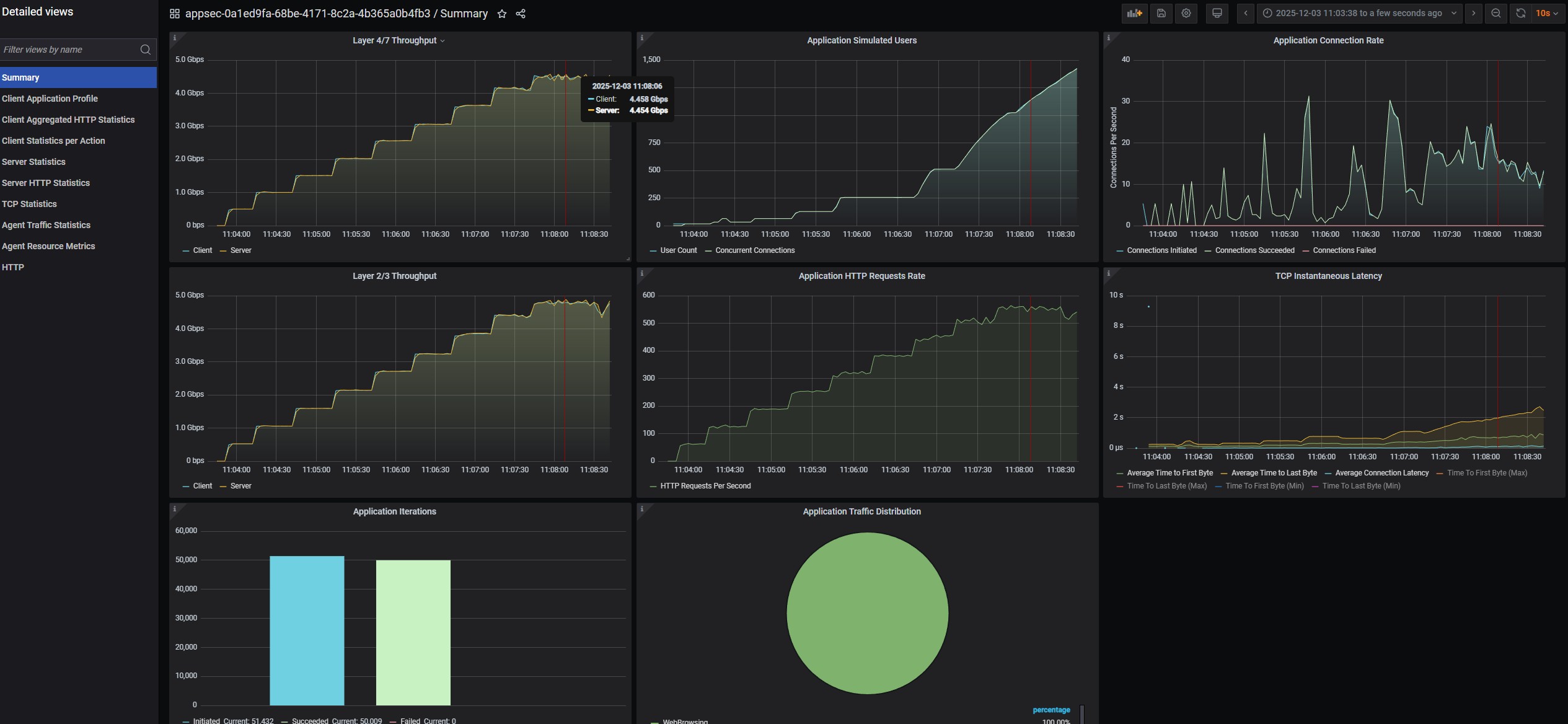The image size is (1568, 724).
Task: Open the time range picker dropdown
Action: 1359,13
